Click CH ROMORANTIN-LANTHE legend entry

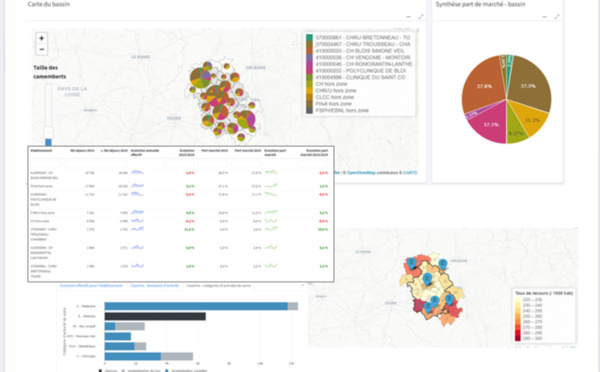pyautogui.click(x=364, y=64)
